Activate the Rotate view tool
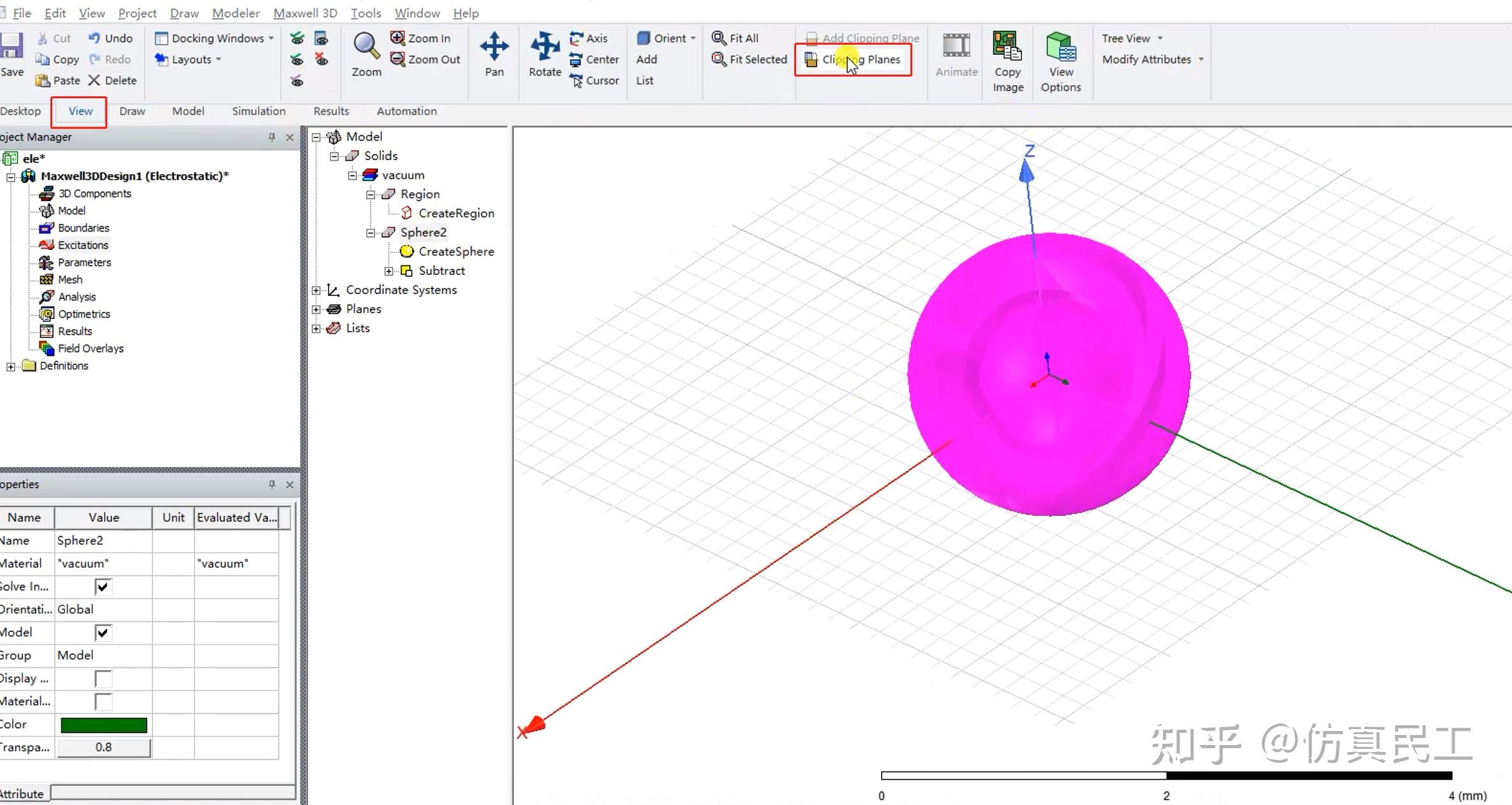 pyautogui.click(x=545, y=46)
